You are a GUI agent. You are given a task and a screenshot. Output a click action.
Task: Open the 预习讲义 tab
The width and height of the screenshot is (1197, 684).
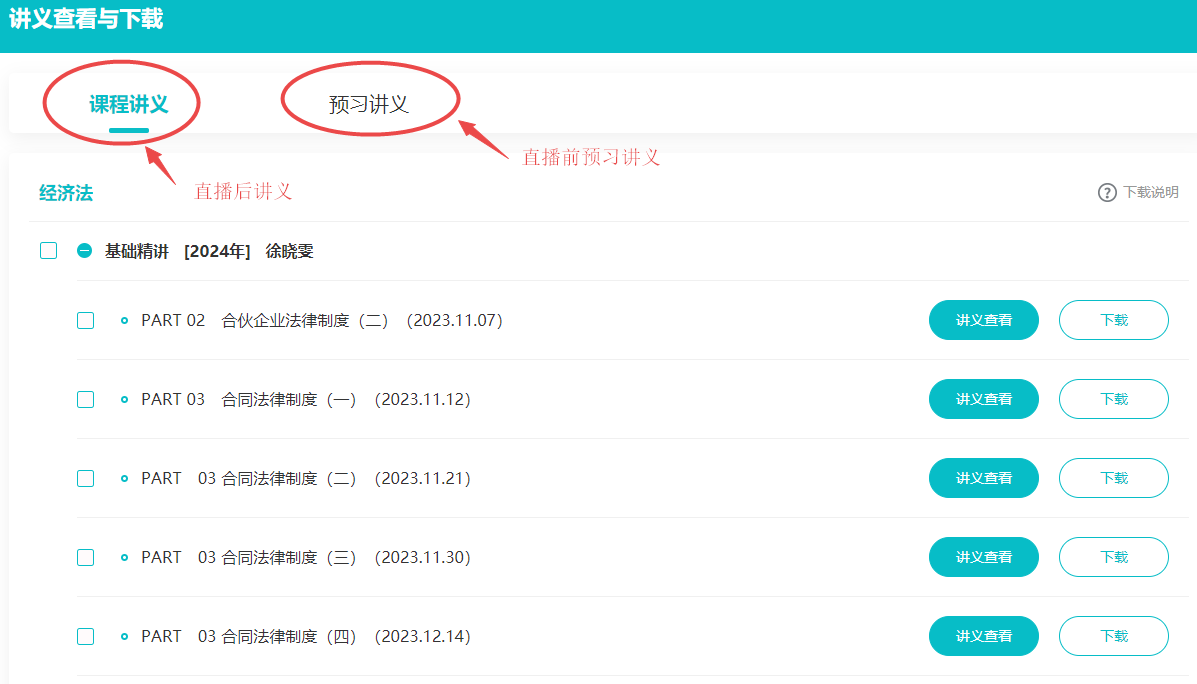tap(369, 104)
